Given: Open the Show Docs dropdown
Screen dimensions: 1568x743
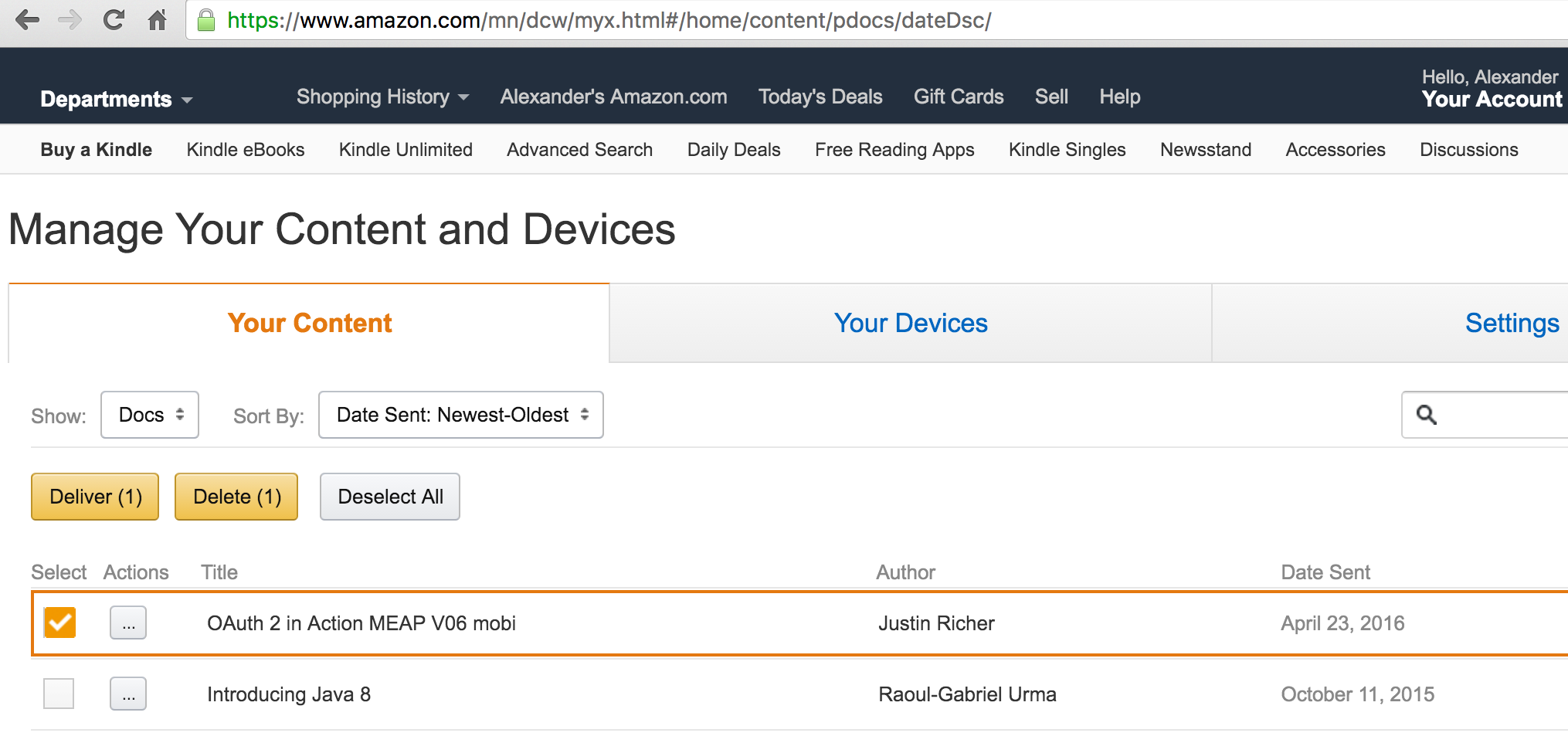Looking at the screenshot, I should click(x=150, y=415).
